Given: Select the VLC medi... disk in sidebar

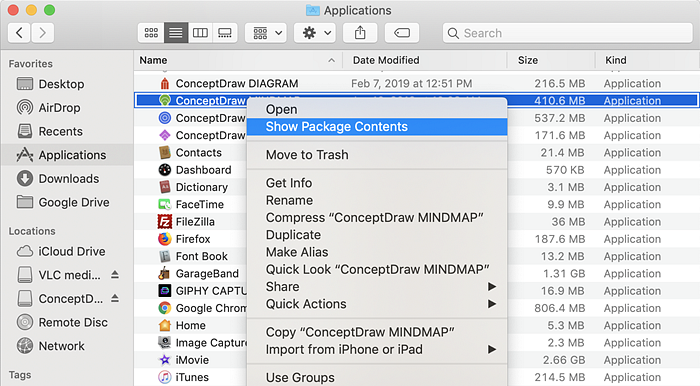Looking at the screenshot, I should click(58, 275).
